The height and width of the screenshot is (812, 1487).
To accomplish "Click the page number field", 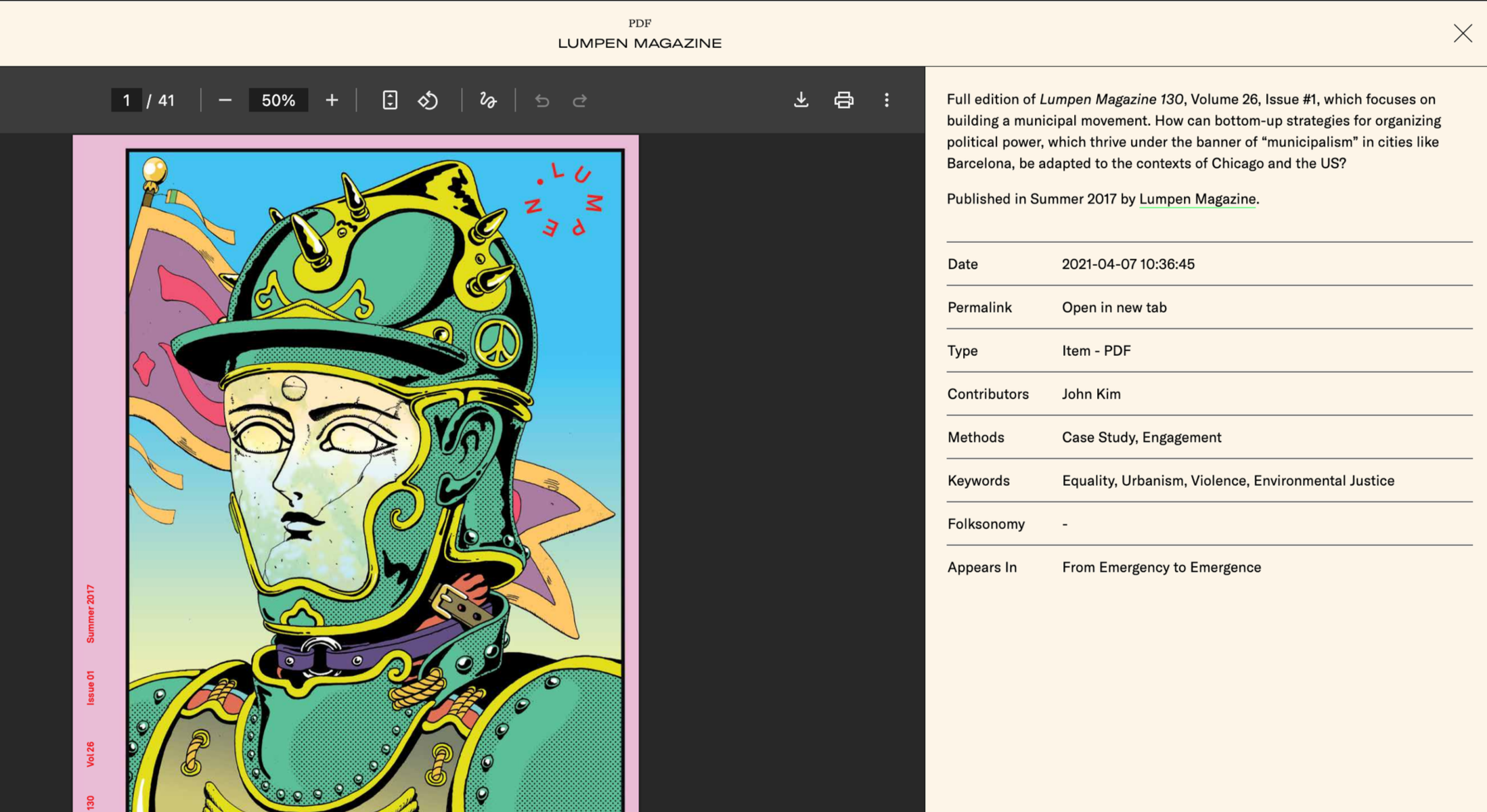I will point(127,100).
